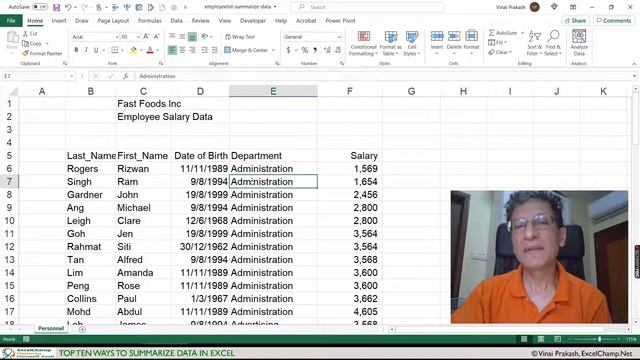Increase font size with the larger A icon
Screen dimensions: 640x360
pyautogui.click(x=146, y=37)
